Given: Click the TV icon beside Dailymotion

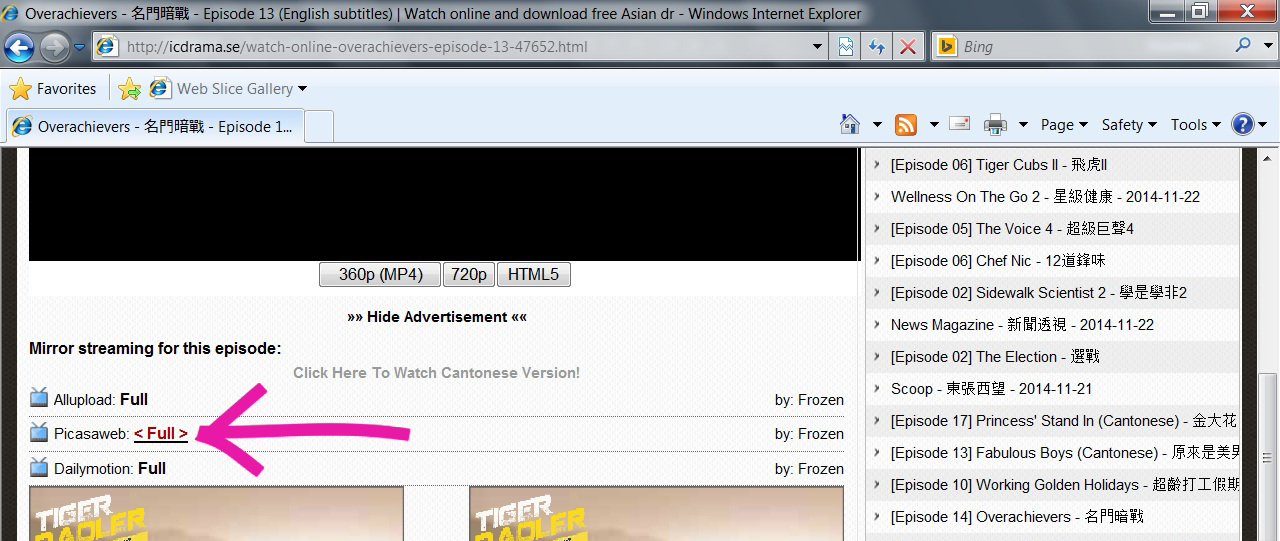Looking at the screenshot, I should 39,467.
